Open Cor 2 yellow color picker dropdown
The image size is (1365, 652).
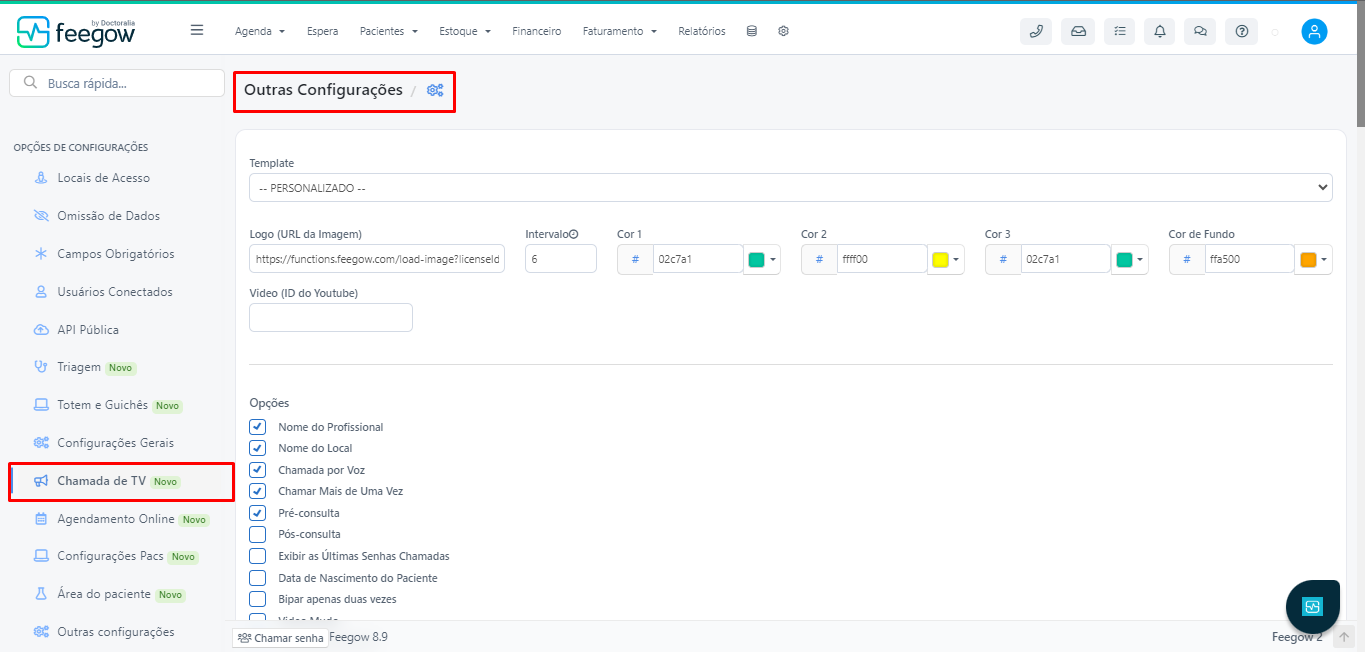[946, 260]
